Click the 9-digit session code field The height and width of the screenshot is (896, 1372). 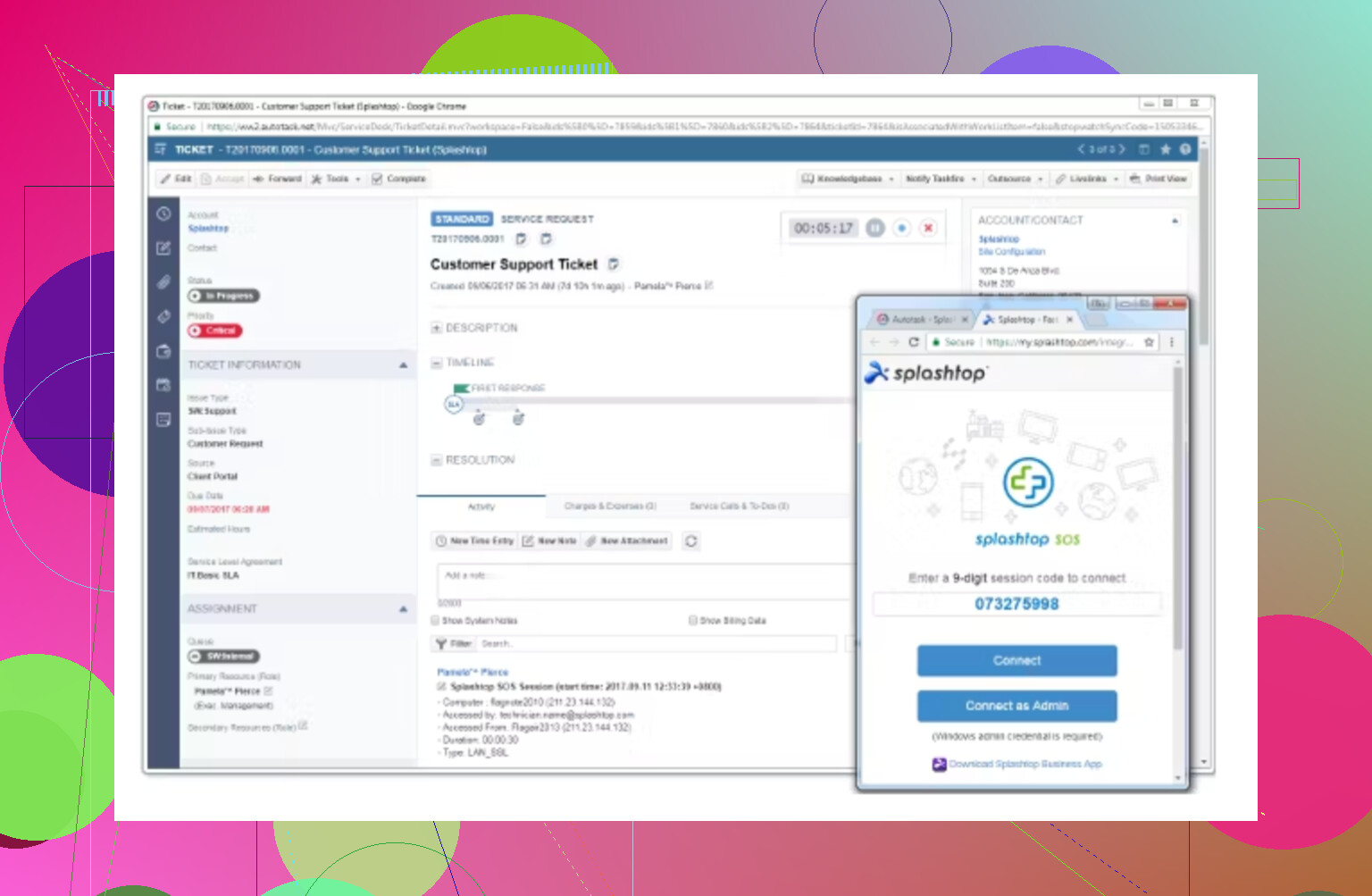tap(1016, 605)
